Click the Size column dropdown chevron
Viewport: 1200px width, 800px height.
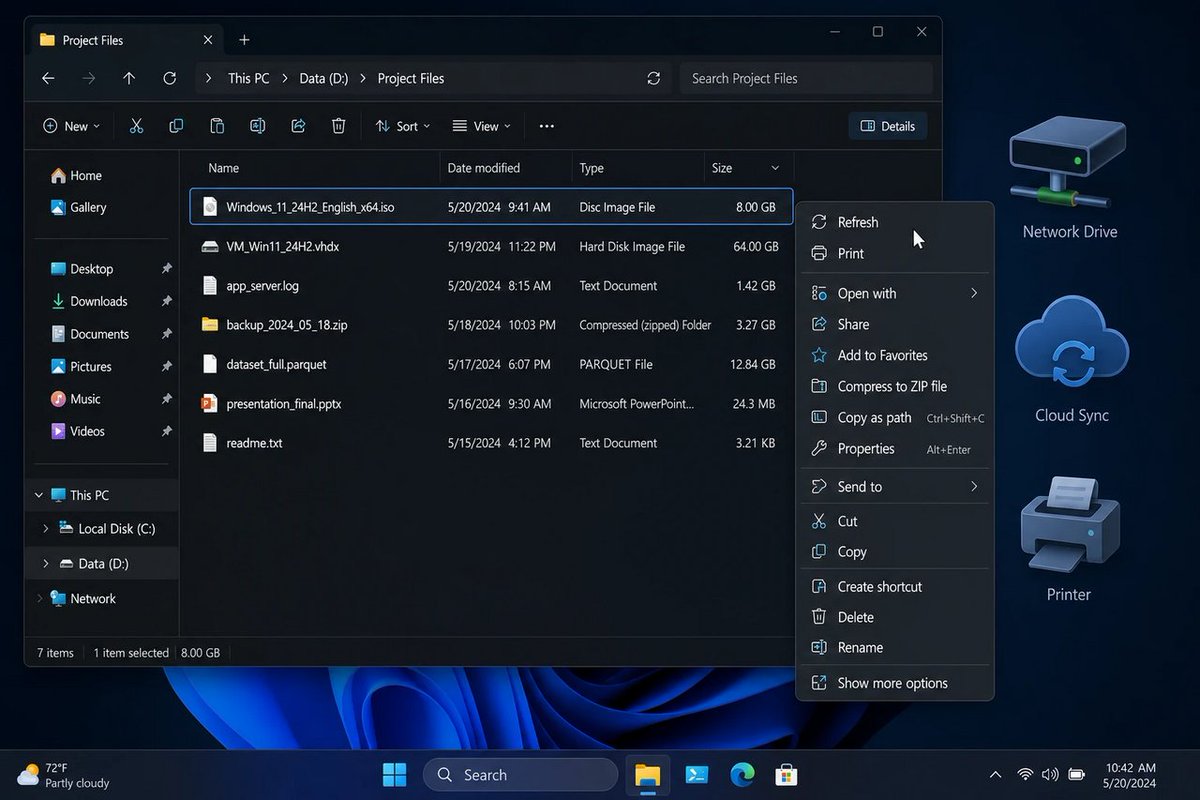pos(775,168)
